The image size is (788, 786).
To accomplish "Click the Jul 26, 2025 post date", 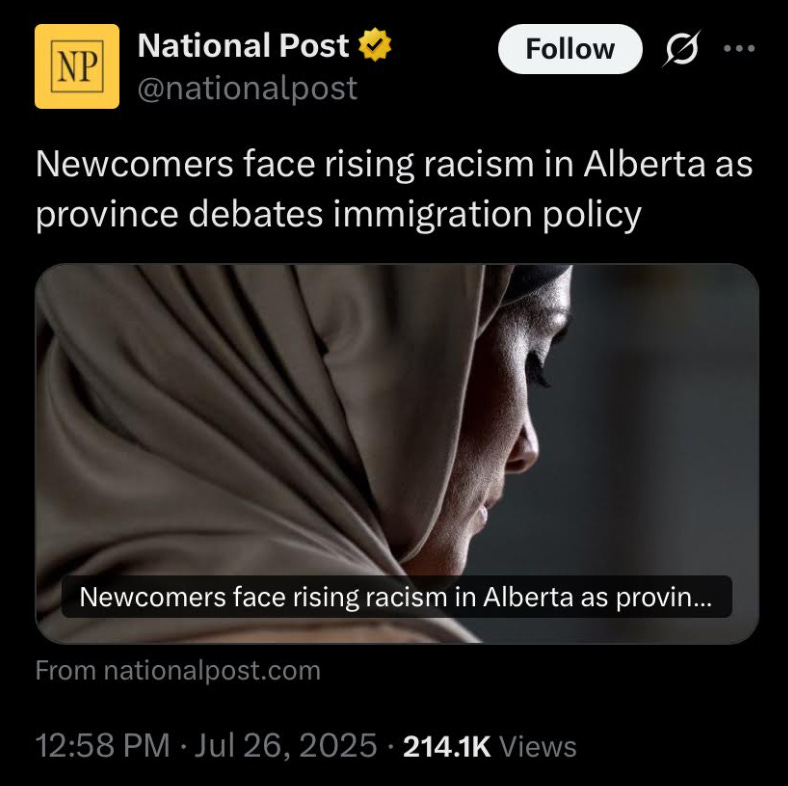I will click(285, 745).
